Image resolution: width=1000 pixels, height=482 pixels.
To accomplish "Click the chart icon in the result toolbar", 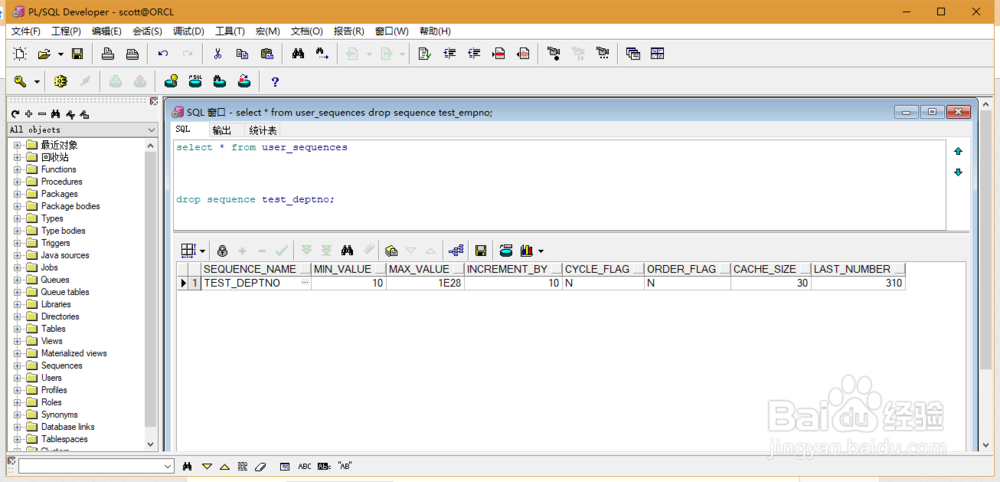I will (x=527, y=250).
